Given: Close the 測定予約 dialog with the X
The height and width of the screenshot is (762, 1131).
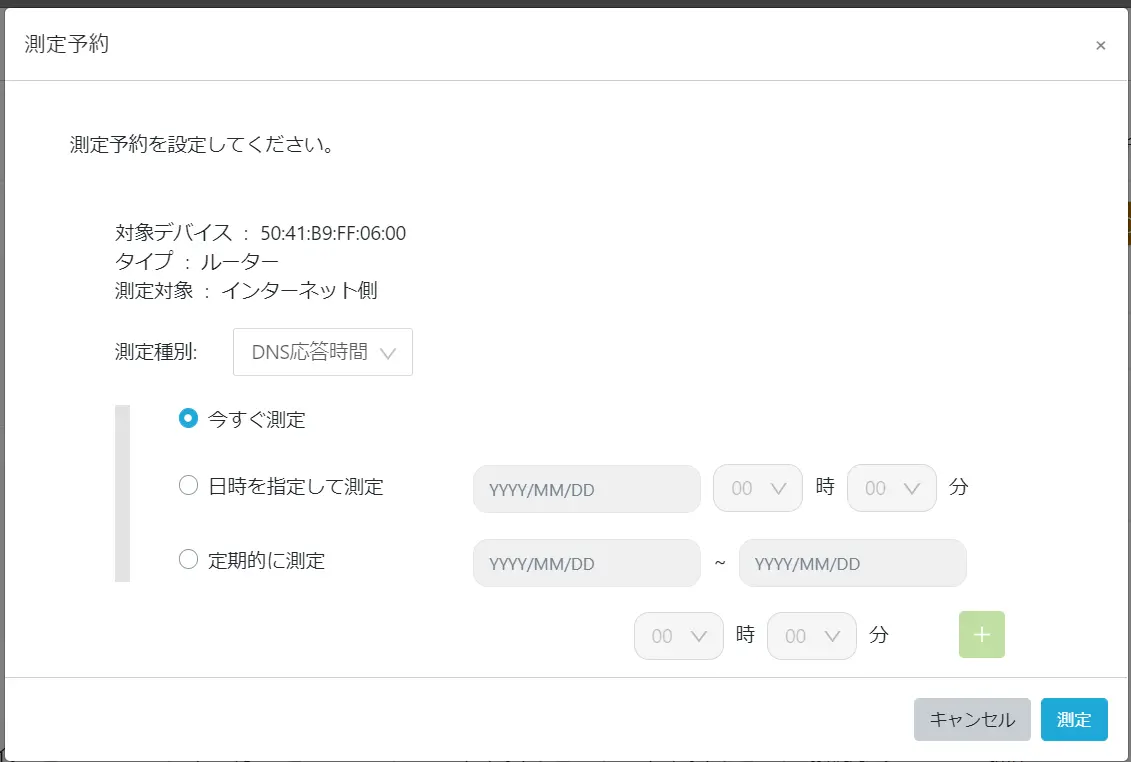Looking at the screenshot, I should [x=1100, y=45].
